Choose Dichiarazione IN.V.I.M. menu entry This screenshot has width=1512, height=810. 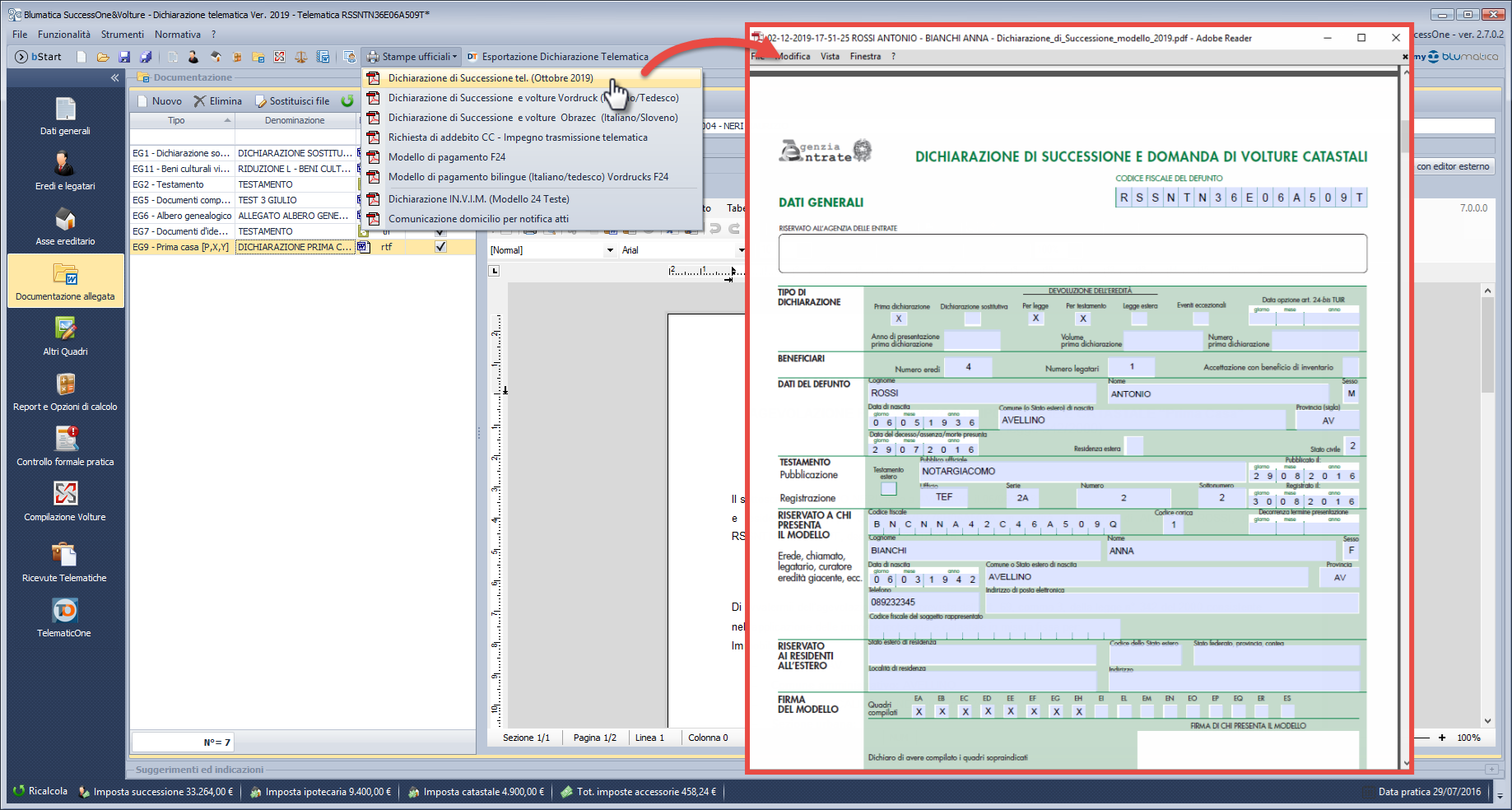478,199
